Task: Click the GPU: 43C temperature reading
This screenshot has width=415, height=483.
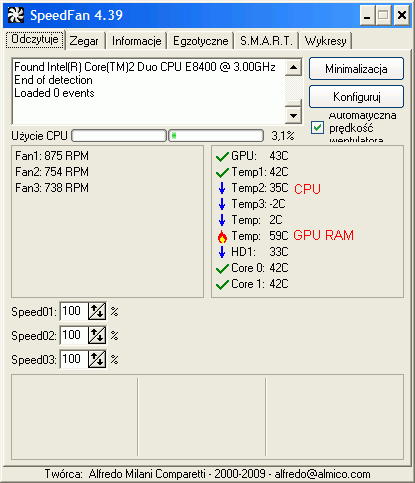Action: coord(260,156)
